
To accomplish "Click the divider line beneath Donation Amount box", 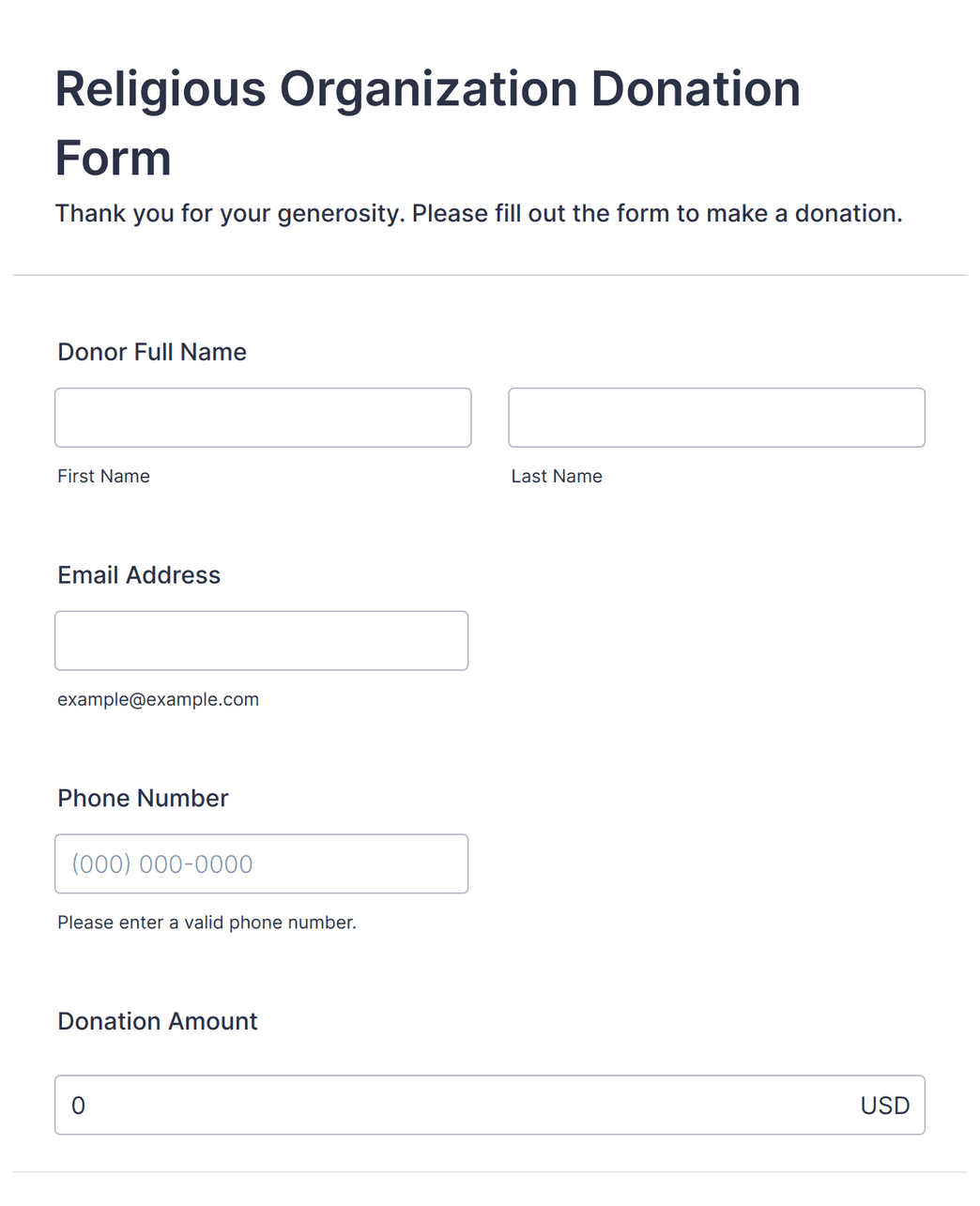I will coord(489,1171).
